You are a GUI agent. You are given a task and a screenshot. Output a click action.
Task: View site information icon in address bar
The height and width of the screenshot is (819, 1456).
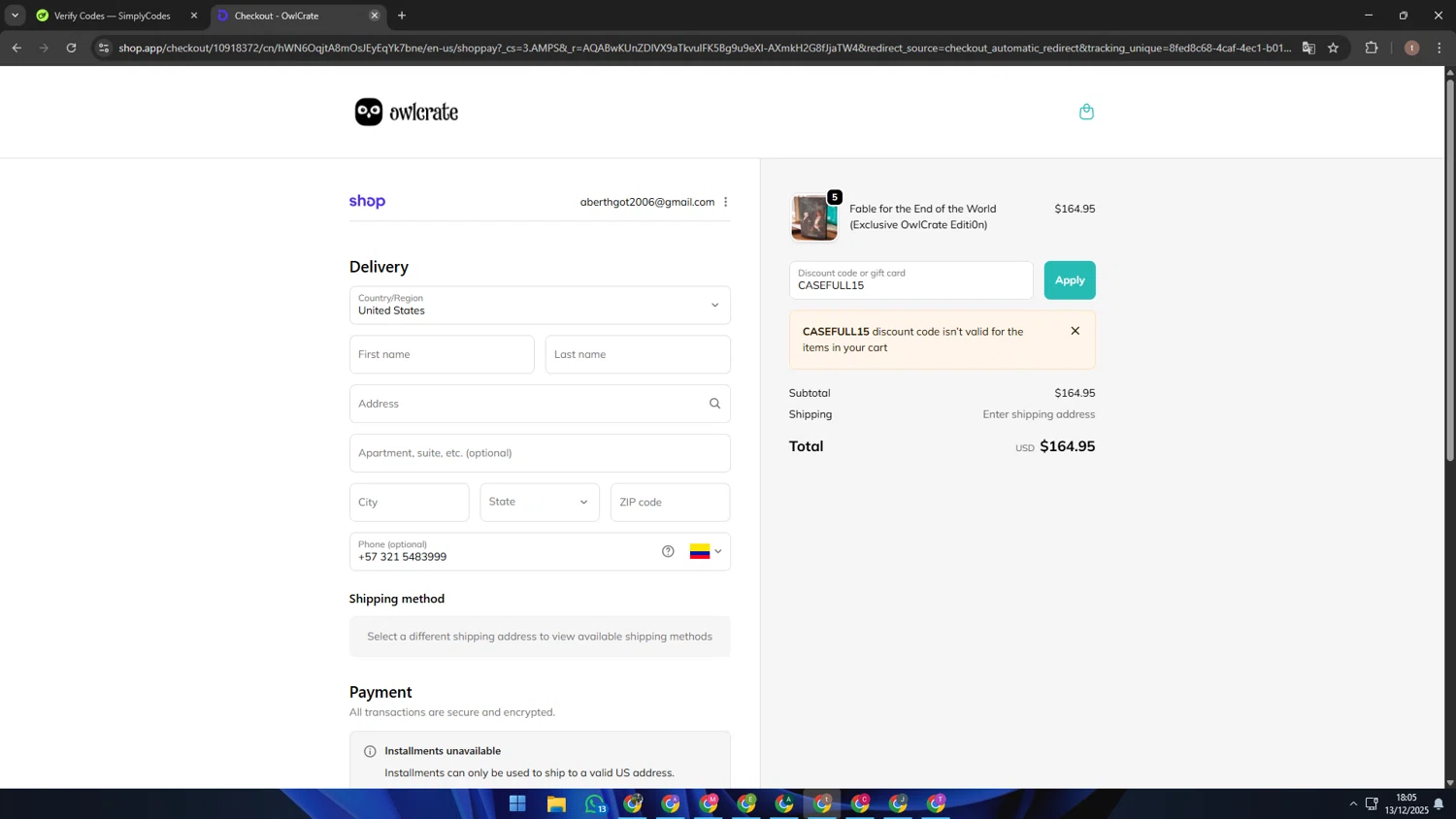(104, 48)
